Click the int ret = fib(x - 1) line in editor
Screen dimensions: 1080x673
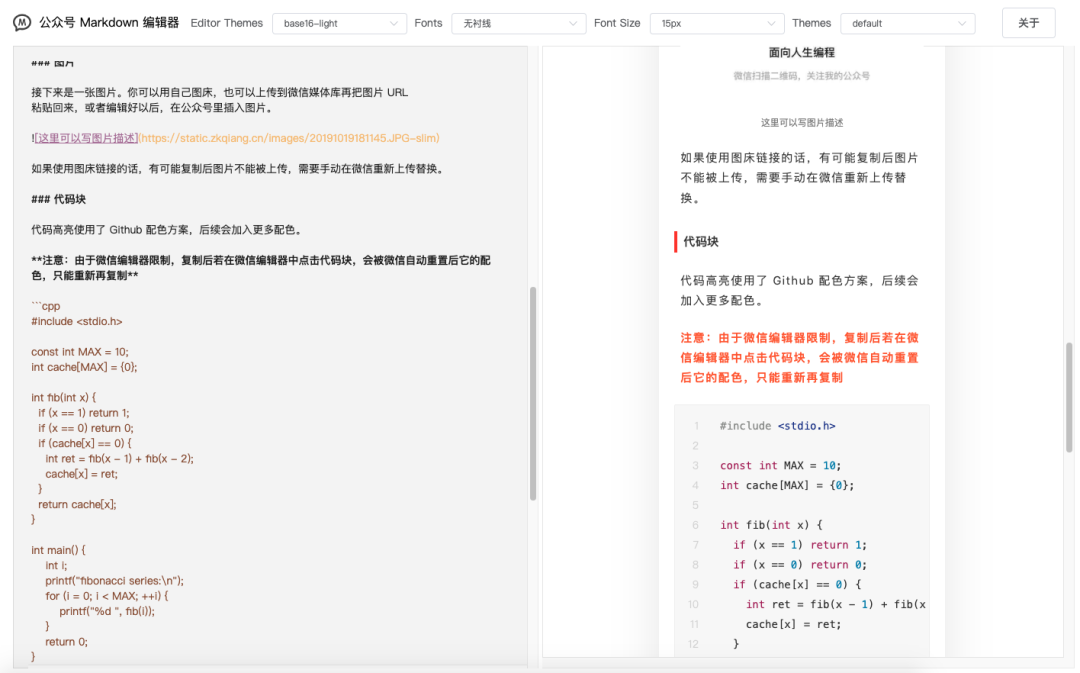point(119,458)
